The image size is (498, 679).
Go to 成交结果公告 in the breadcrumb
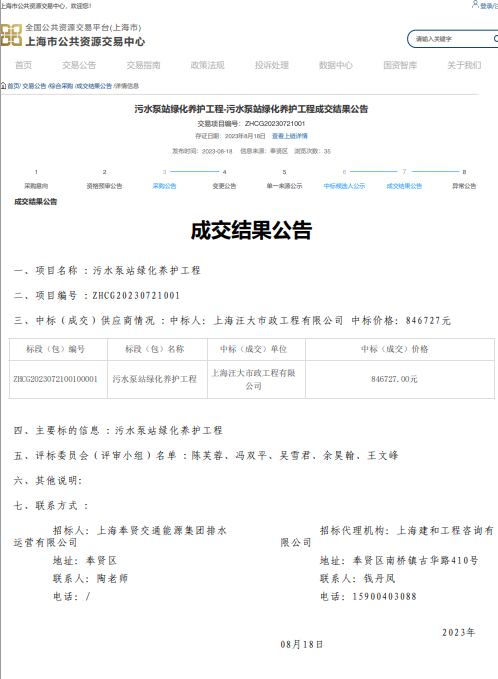(94, 86)
